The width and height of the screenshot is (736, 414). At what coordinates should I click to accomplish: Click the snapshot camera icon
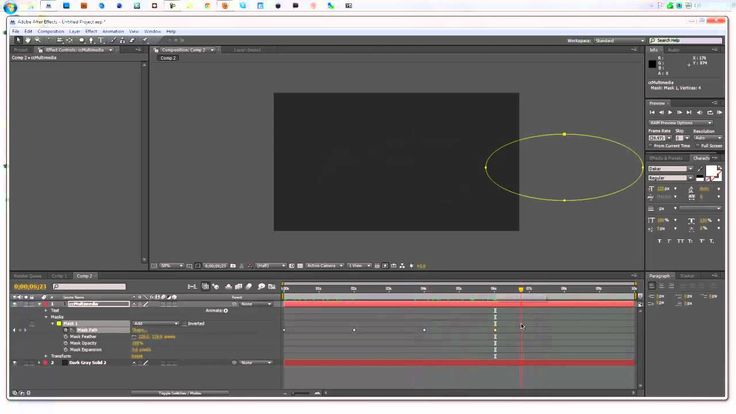[x=233, y=266]
